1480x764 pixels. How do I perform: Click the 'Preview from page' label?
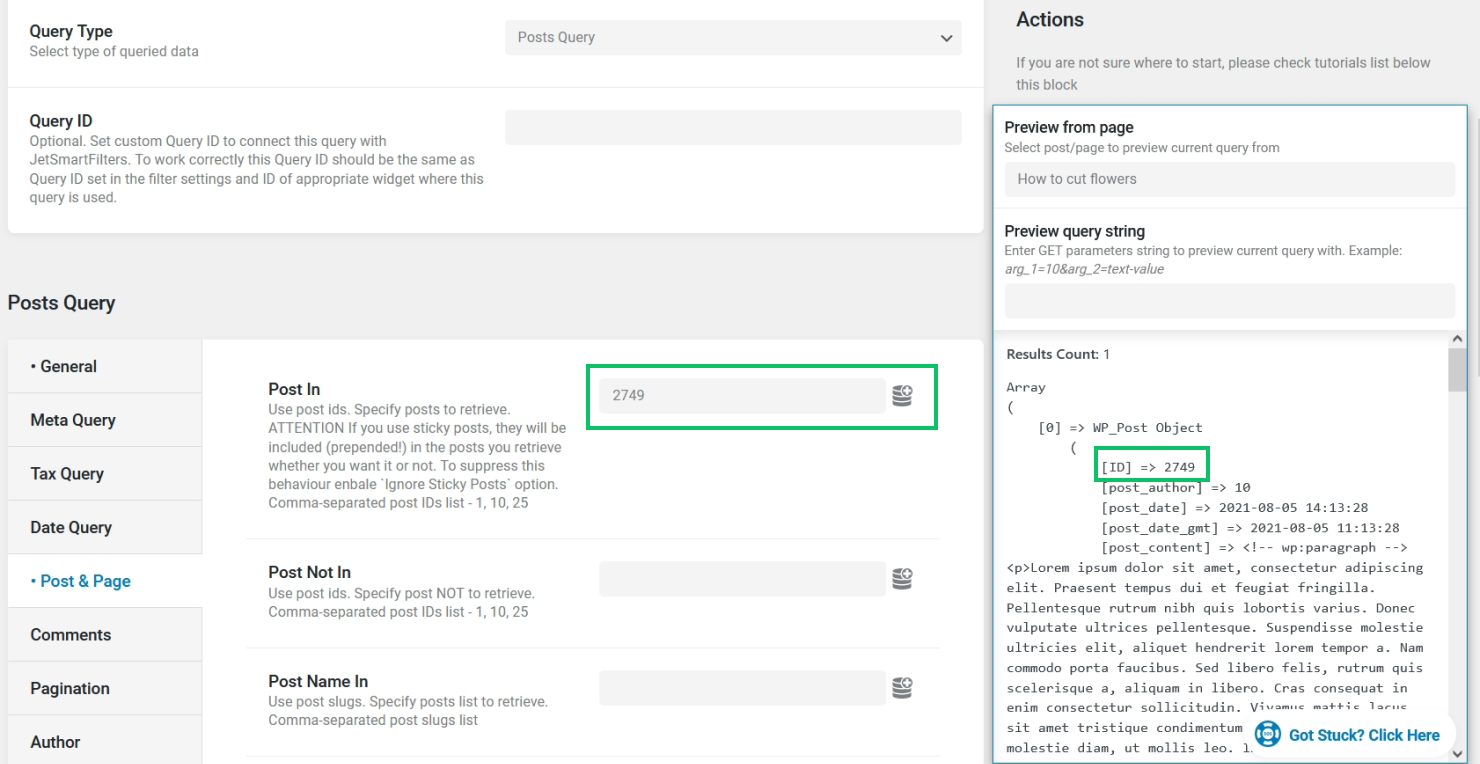tap(1069, 127)
